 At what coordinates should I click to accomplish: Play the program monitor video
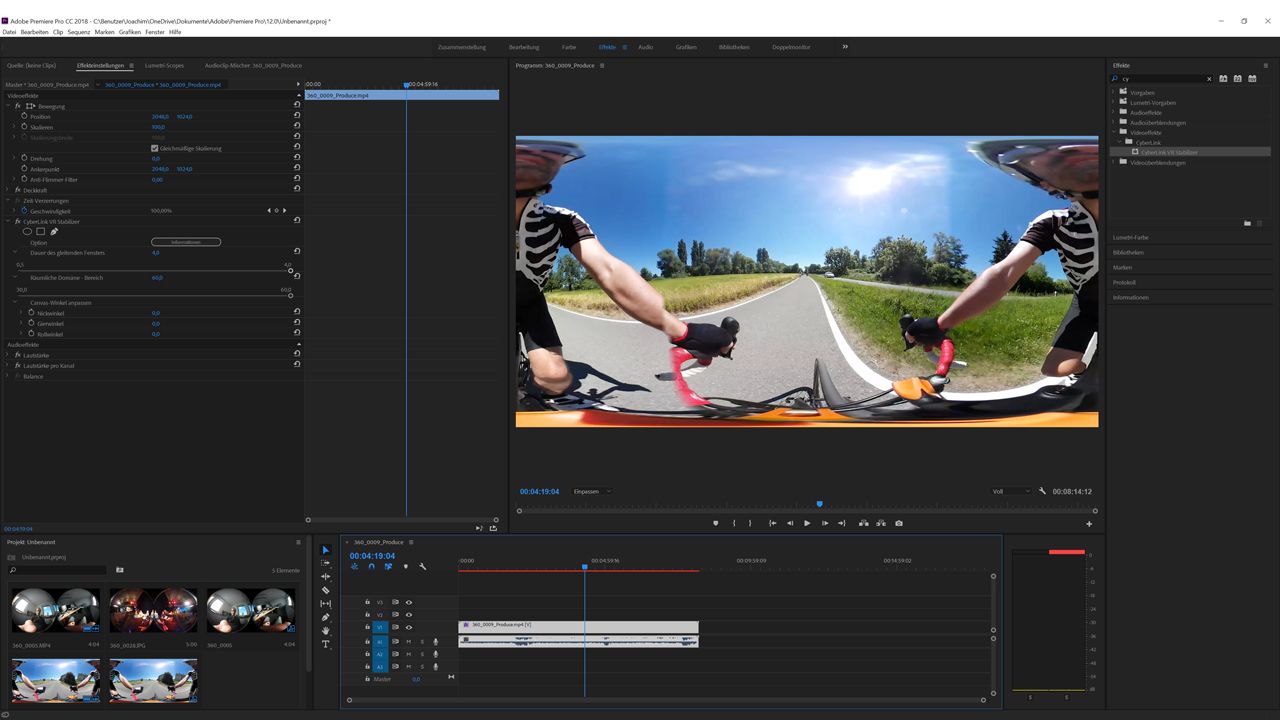coord(807,523)
